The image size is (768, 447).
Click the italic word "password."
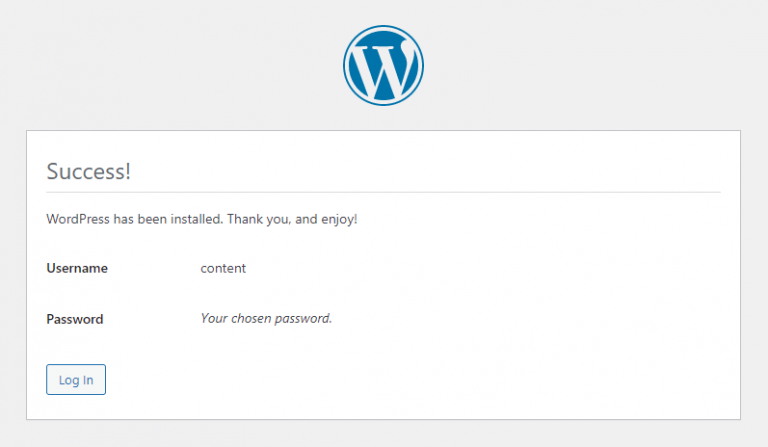[x=304, y=319]
